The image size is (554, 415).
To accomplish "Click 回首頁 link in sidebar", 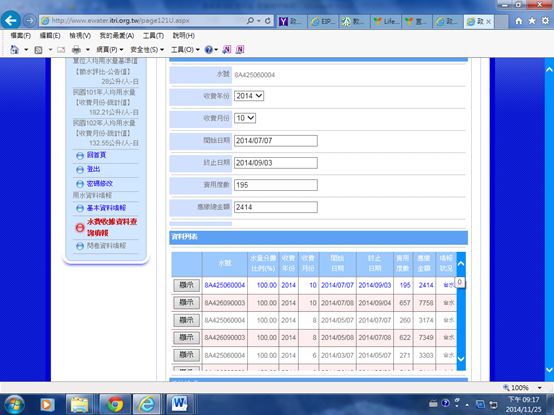I will 96,155.
